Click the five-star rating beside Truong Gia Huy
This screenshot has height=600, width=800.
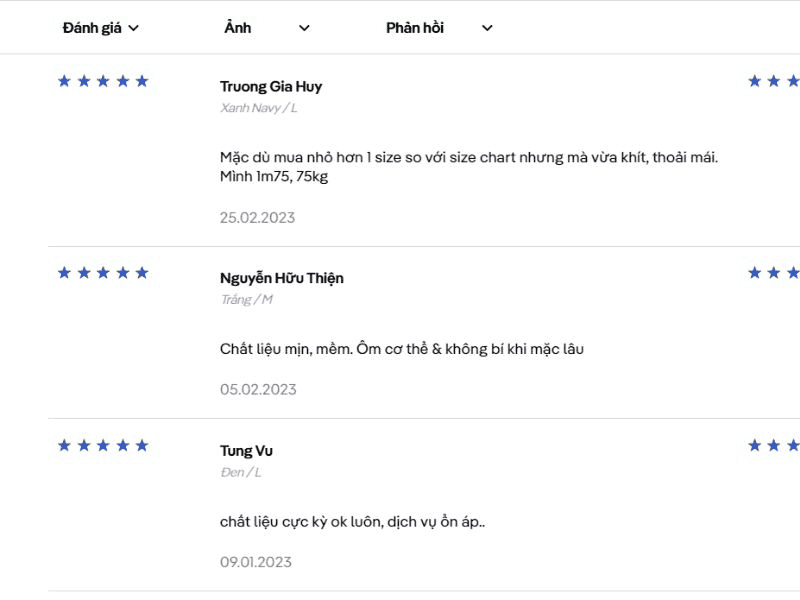103,81
